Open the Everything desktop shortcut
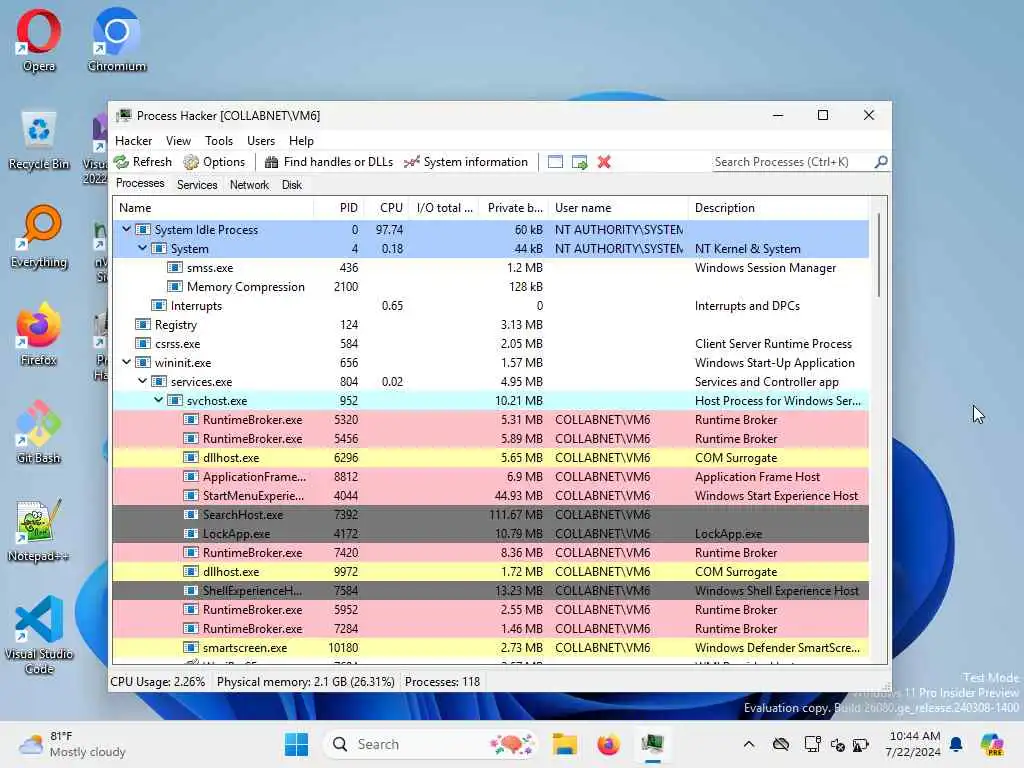 pyautogui.click(x=39, y=237)
